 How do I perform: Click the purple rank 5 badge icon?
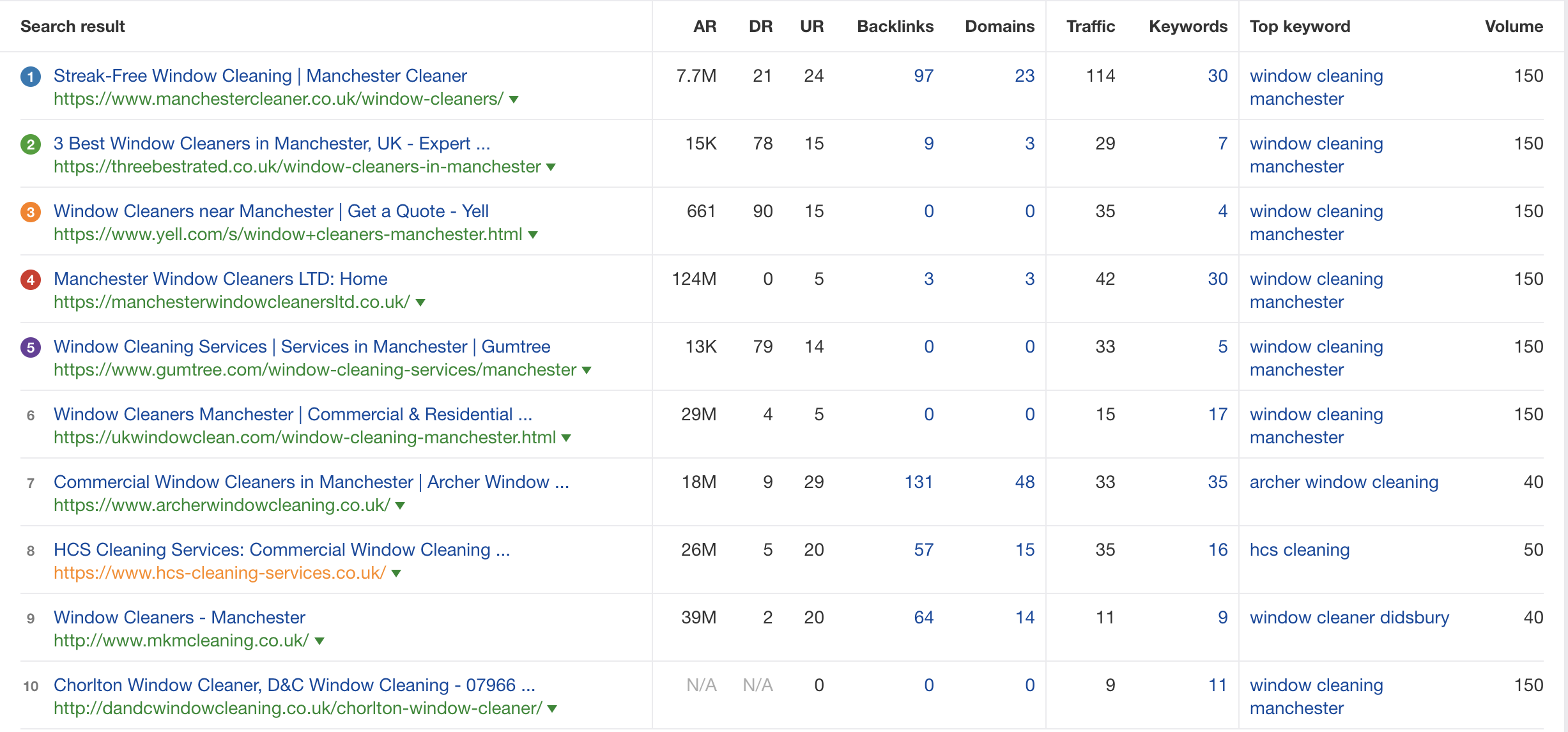(x=31, y=347)
